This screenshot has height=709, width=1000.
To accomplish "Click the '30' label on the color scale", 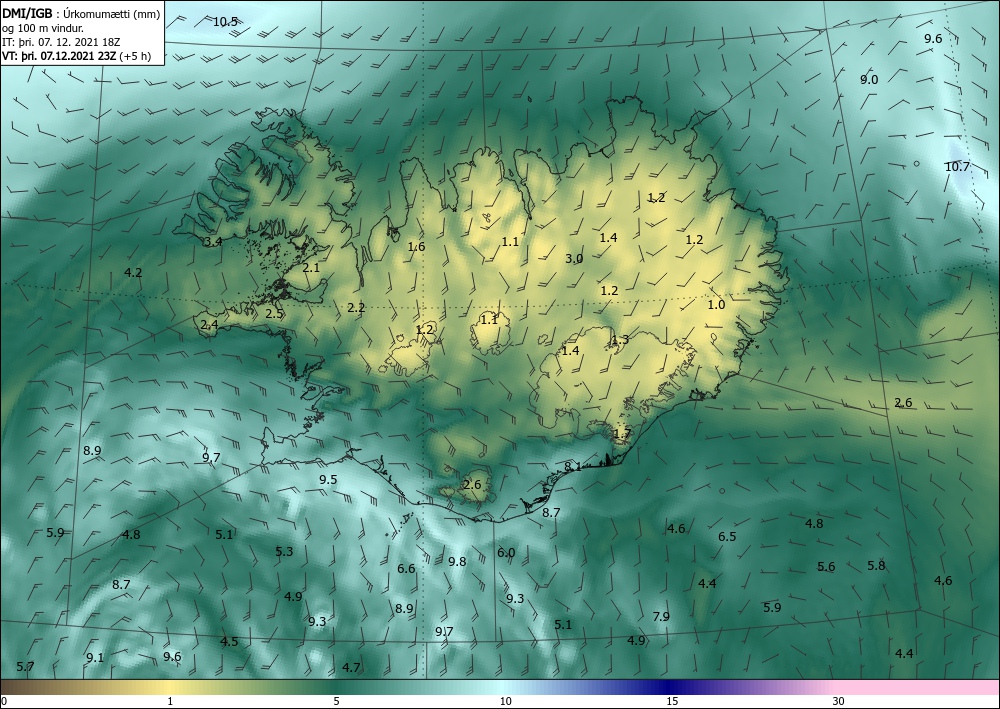I will tap(839, 702).
